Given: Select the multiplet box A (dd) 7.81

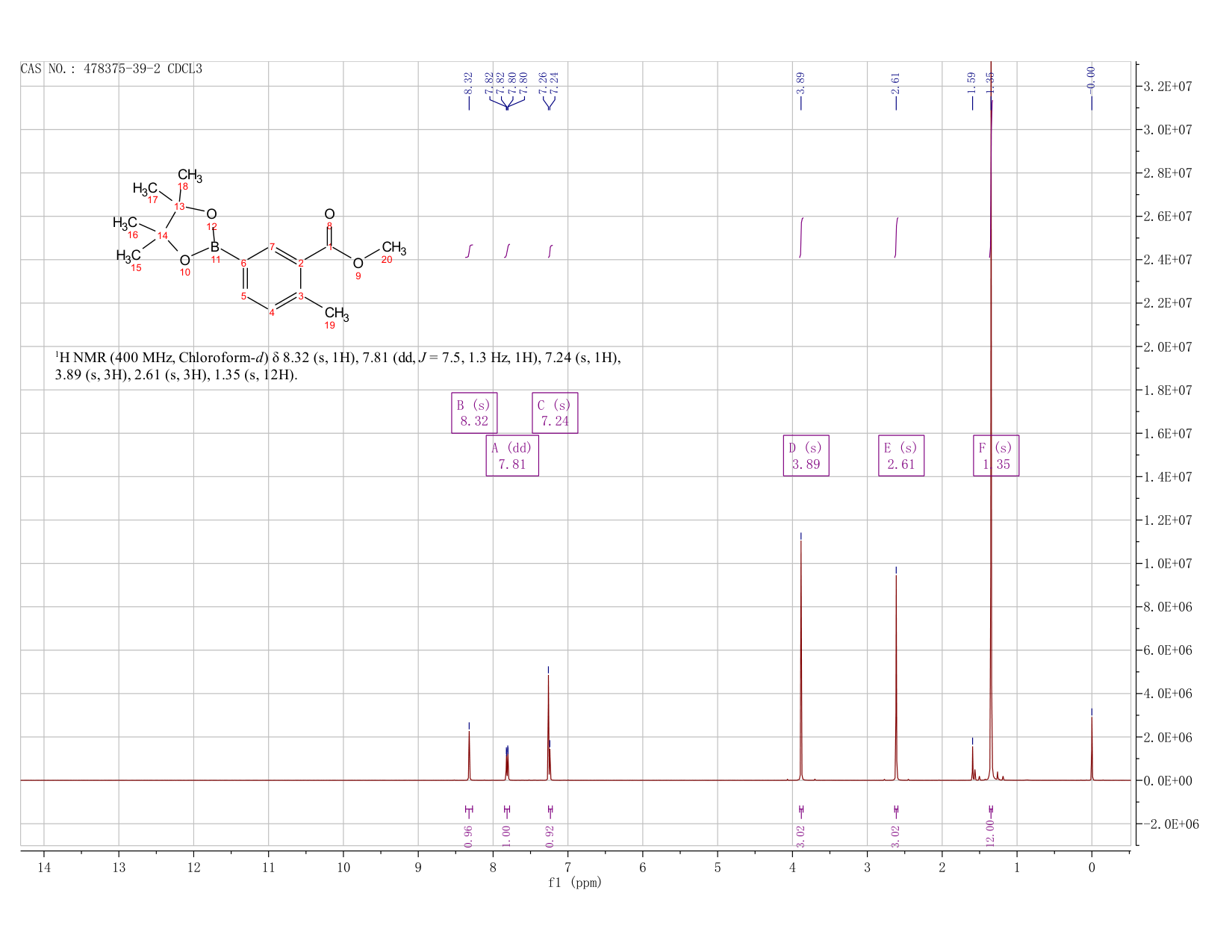Looking at the screenshot, I should pyautogui.click(x=512, y=455).
